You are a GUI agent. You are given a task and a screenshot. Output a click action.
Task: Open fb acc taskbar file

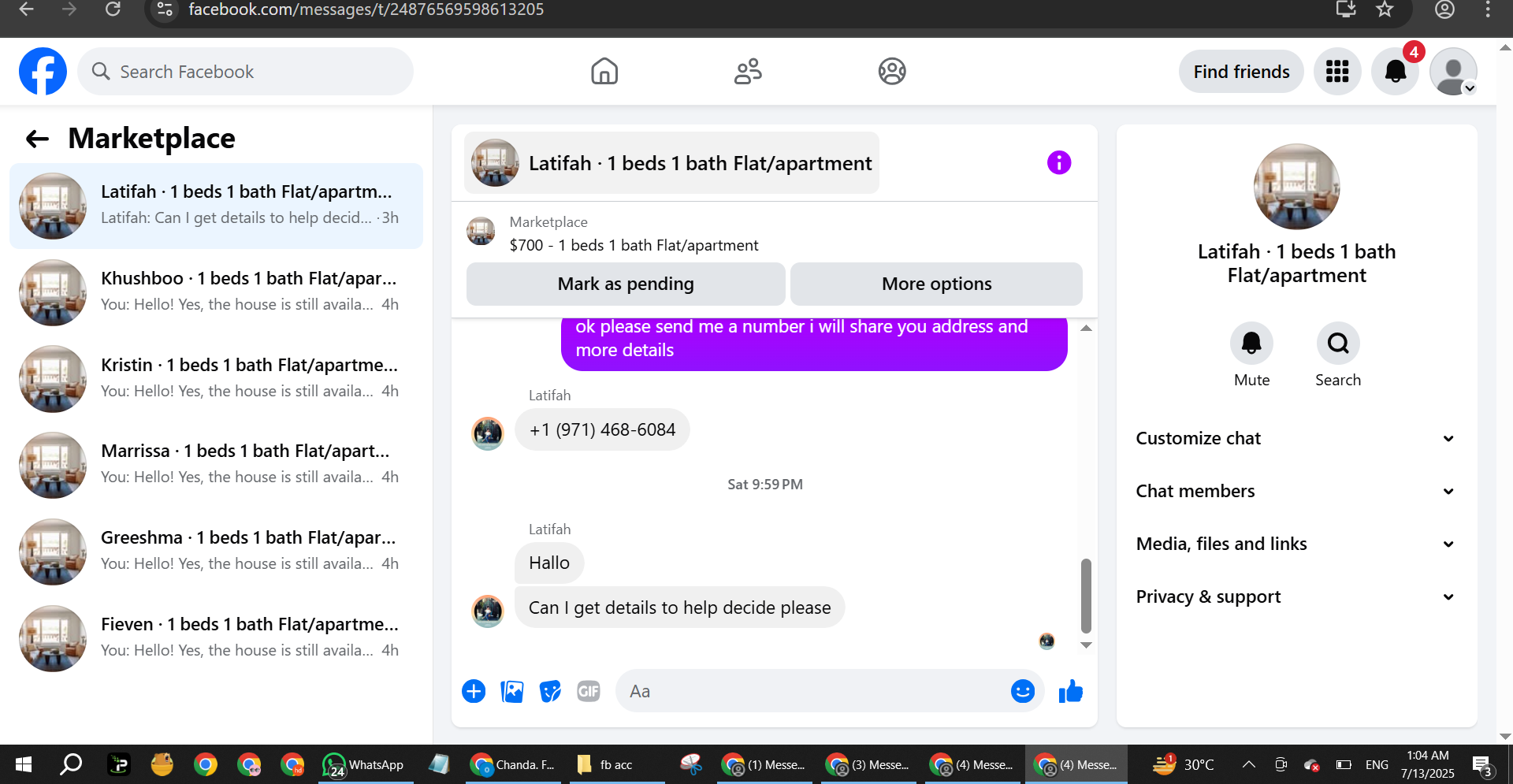click(x=616, y=765)
